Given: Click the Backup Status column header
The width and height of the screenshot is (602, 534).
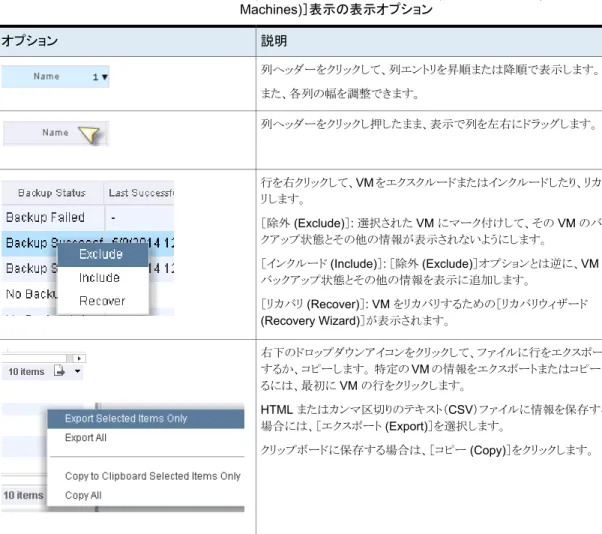Looking at the screenshot, I should pos(52,193).
